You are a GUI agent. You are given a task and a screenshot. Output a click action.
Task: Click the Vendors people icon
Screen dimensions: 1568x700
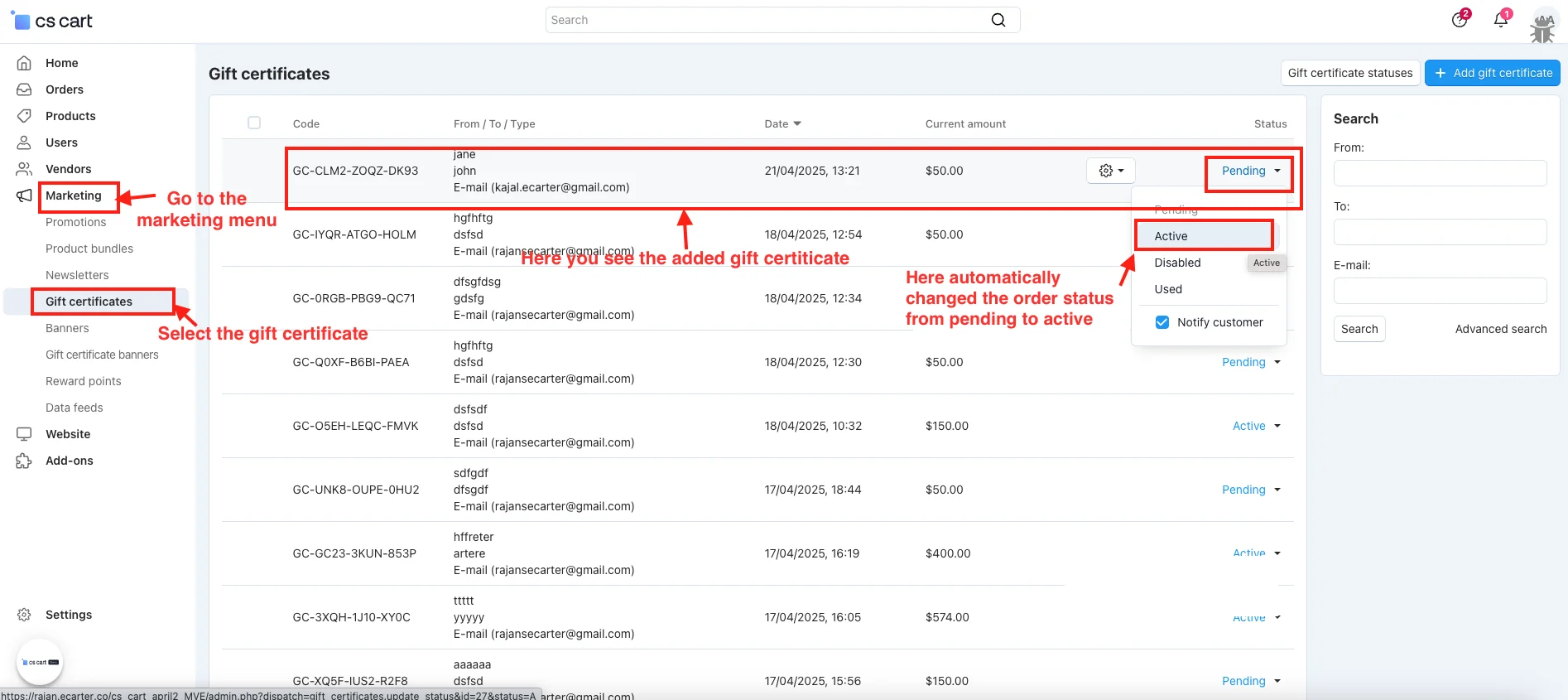click(x=24, y=169)
